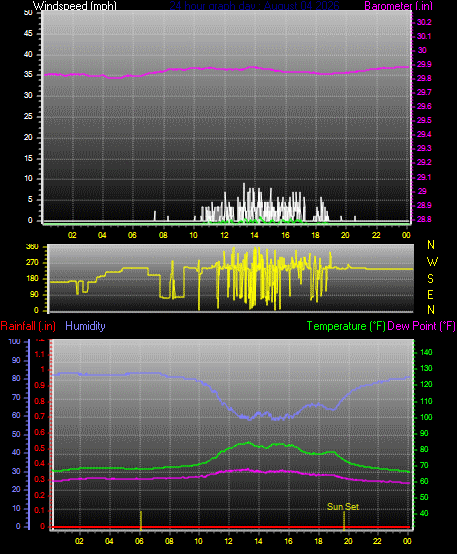Image resolution: width=457 pixels, height=554 pixels.
Task: Click the Rainfall (.in) legend label
Action: pyautogui.click(x=28, y=326)
